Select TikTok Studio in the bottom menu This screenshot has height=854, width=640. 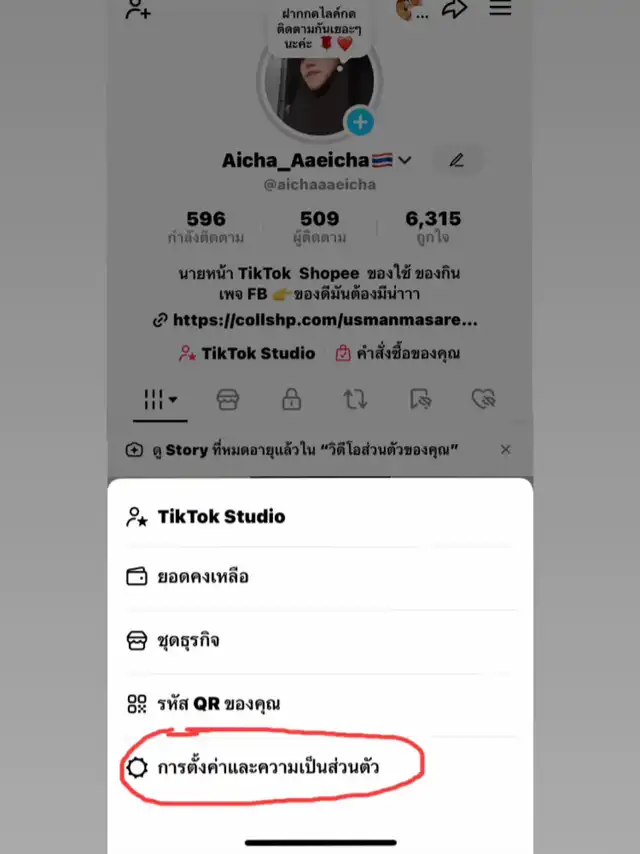pyautogui.click(x=220, y=516)
